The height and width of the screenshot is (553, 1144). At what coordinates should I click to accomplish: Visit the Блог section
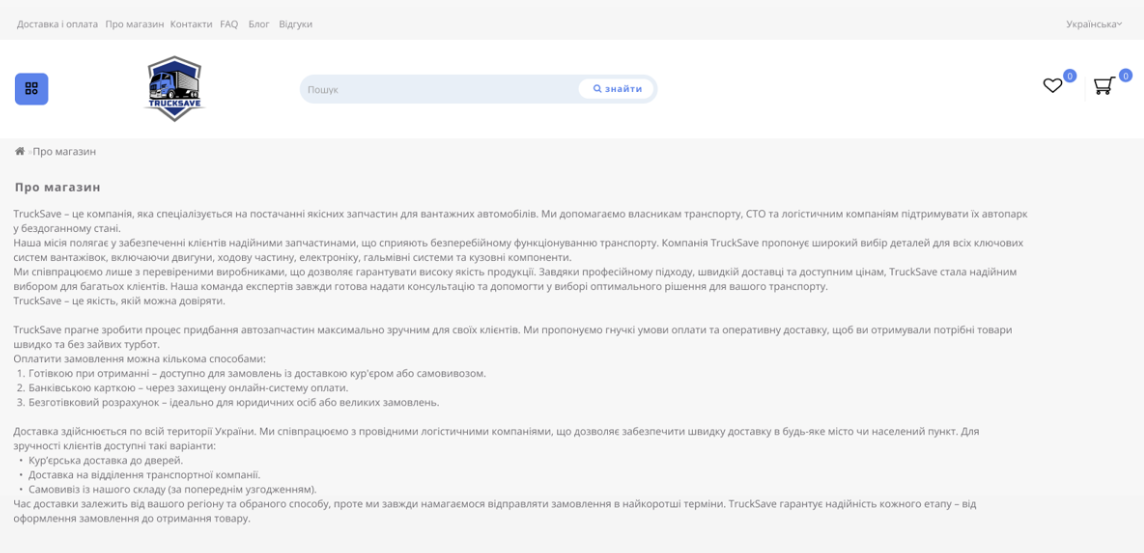pos(259,23)
